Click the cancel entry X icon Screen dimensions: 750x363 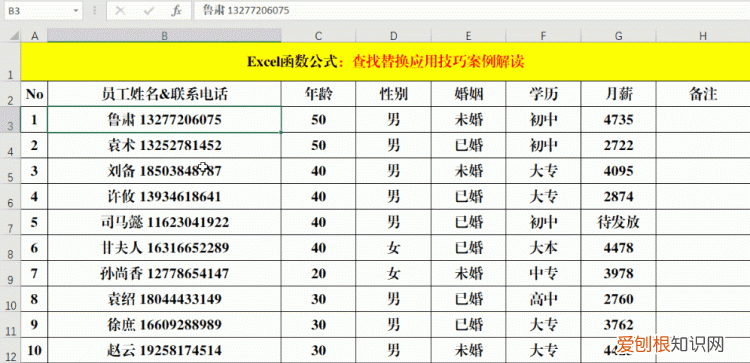click(120, 11)
